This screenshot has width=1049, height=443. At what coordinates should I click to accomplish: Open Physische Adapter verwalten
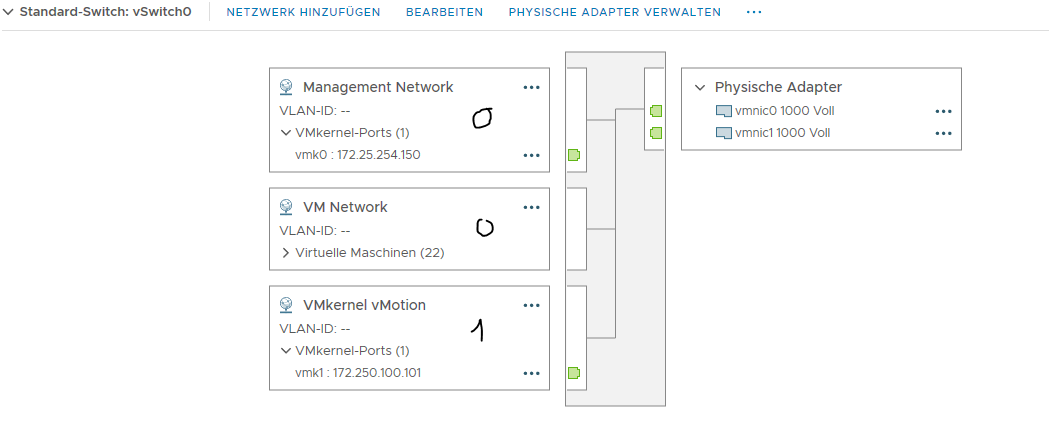(x=614, y=12)
